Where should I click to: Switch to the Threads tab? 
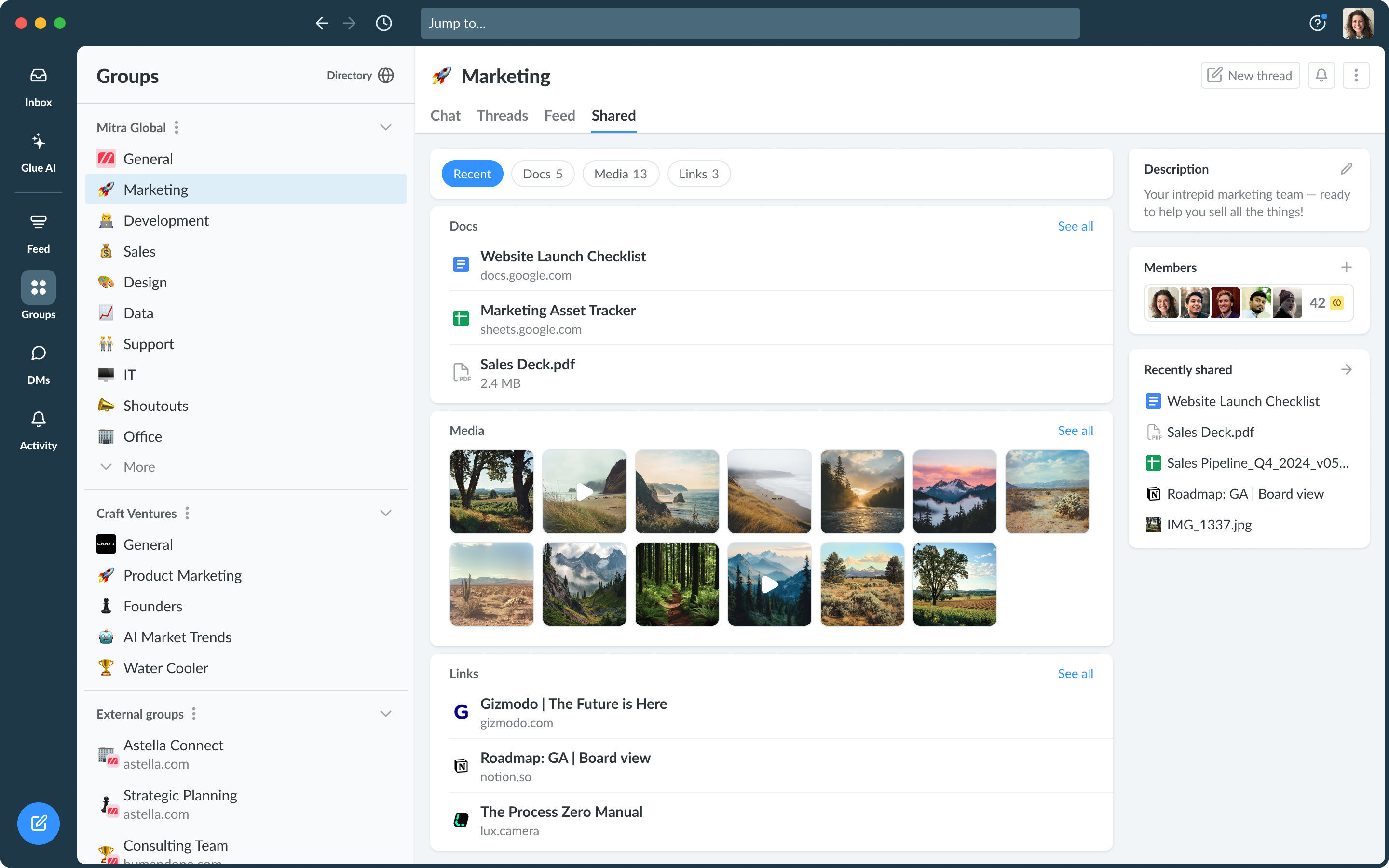(502, 115)
